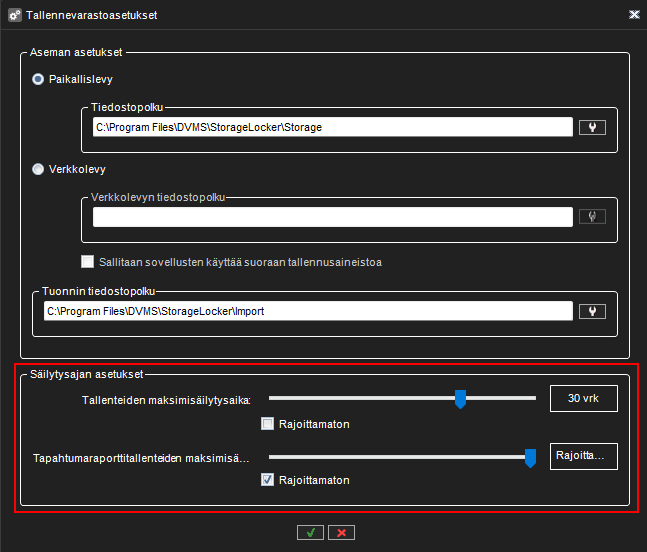Select the Paikallislevy radio button
Viewport: 647px width, 552px height.
(x=39, y=78)
